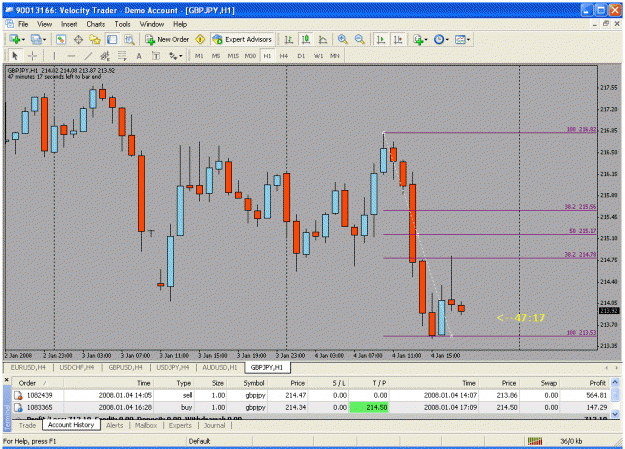Select the Vertical Line drawing tool

point(54,56)
